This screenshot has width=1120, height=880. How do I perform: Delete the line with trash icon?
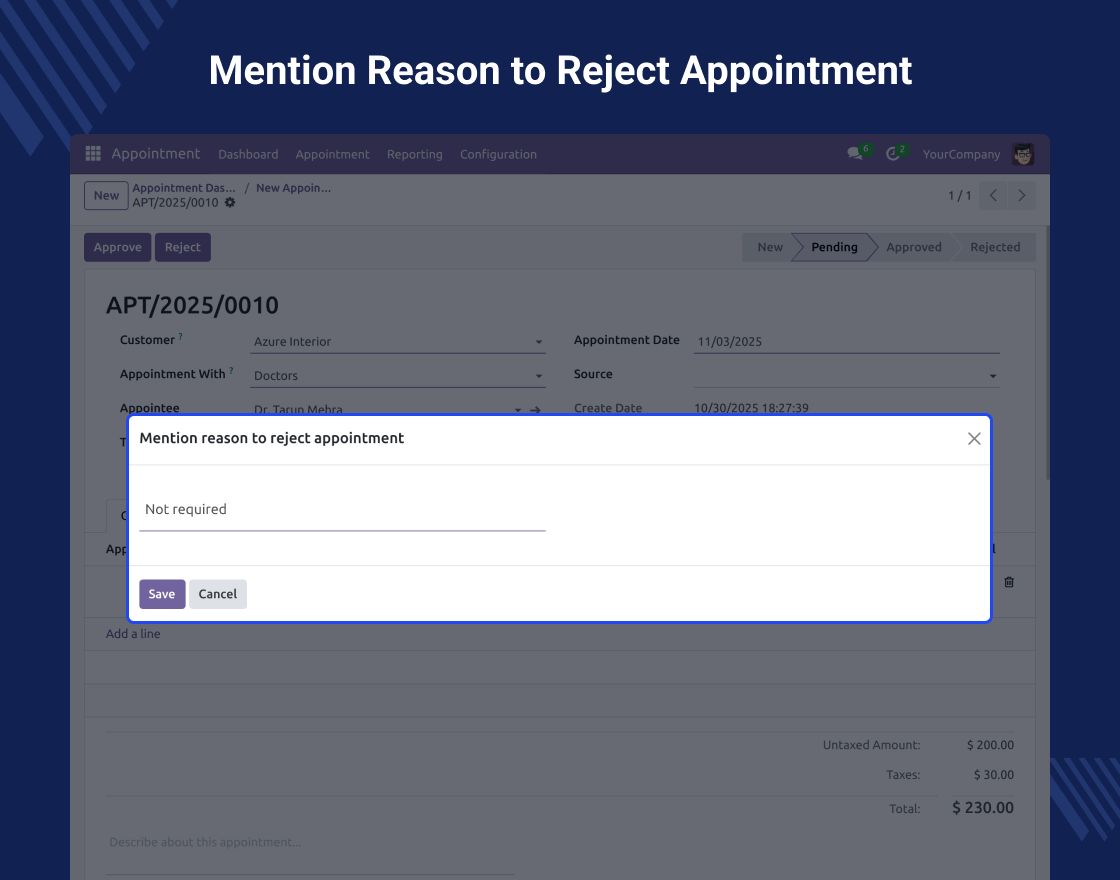pos(1009,582)
